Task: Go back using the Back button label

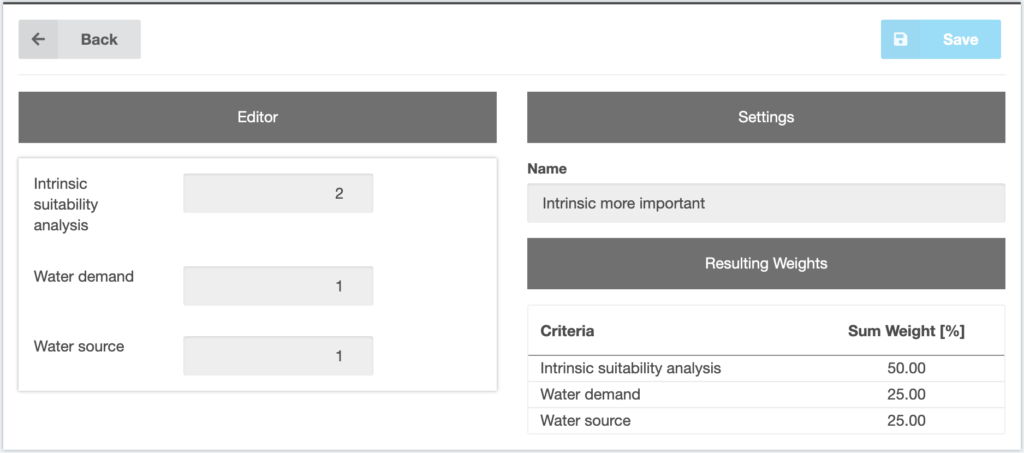Action: (99, 39)
